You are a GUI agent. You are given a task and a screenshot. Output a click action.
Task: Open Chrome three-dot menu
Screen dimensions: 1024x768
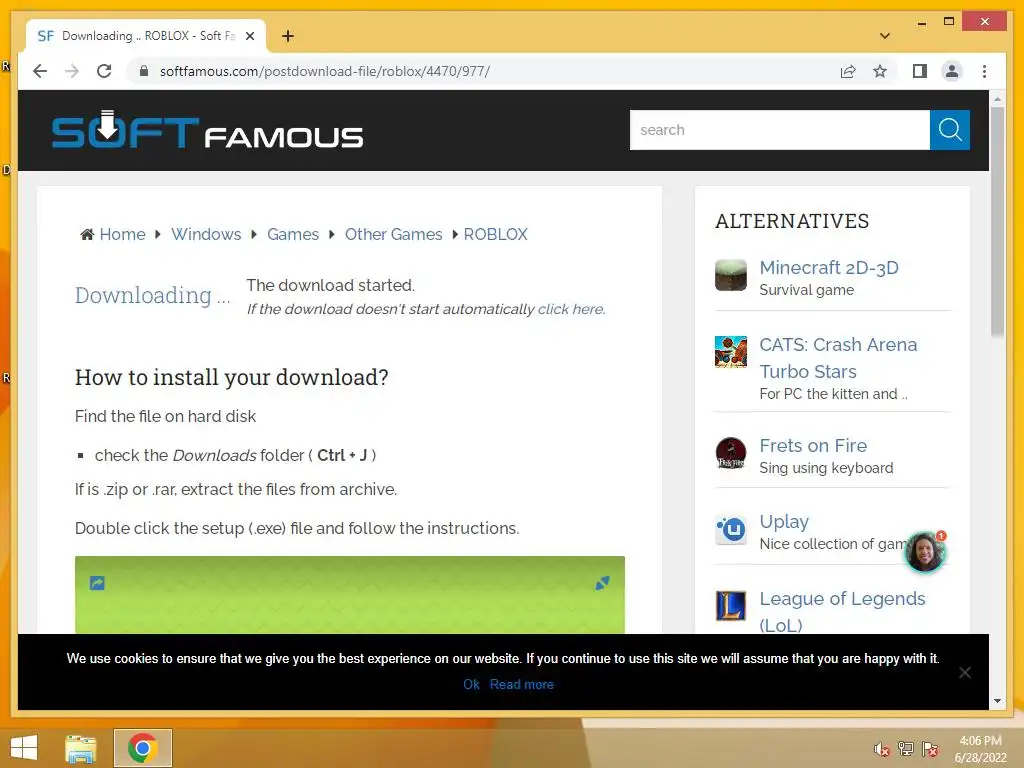[984, 71]
